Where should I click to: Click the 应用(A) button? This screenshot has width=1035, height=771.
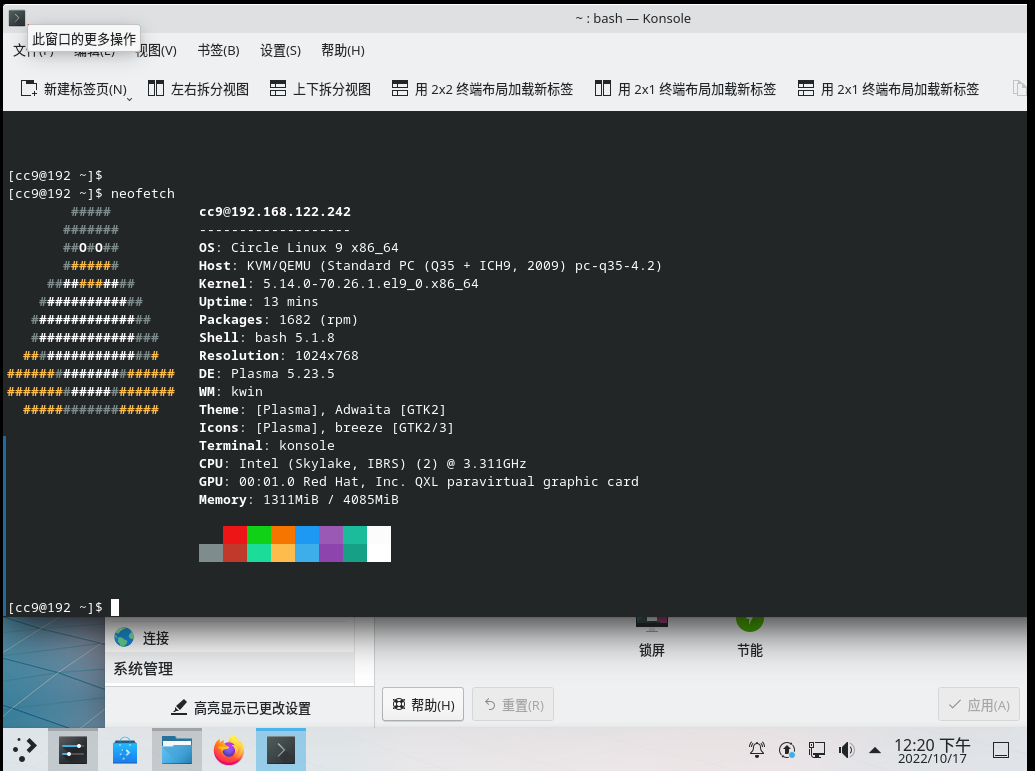[979, 705]
